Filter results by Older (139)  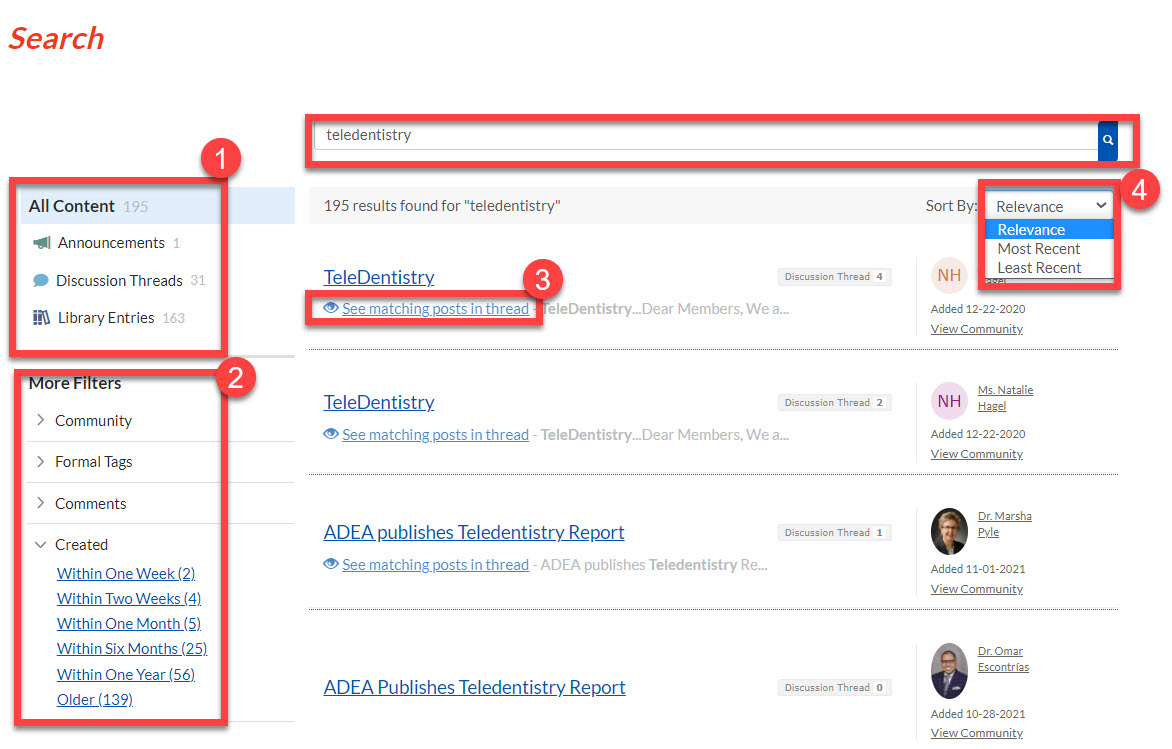(95, 700)
